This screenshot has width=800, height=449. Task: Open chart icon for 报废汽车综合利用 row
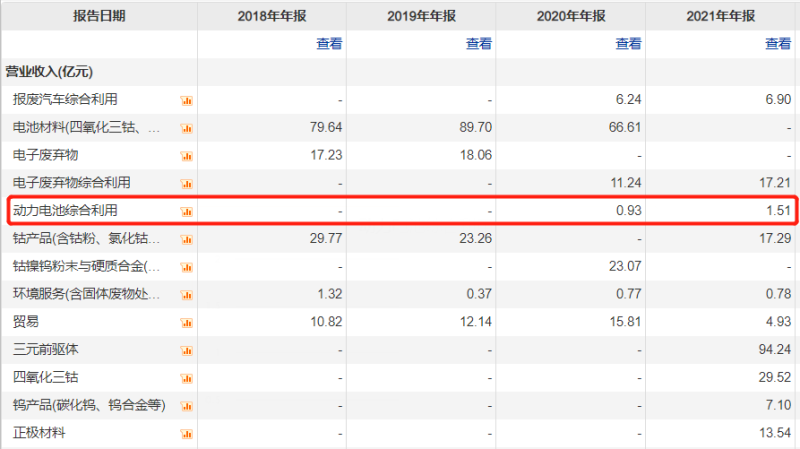point(186,100)
